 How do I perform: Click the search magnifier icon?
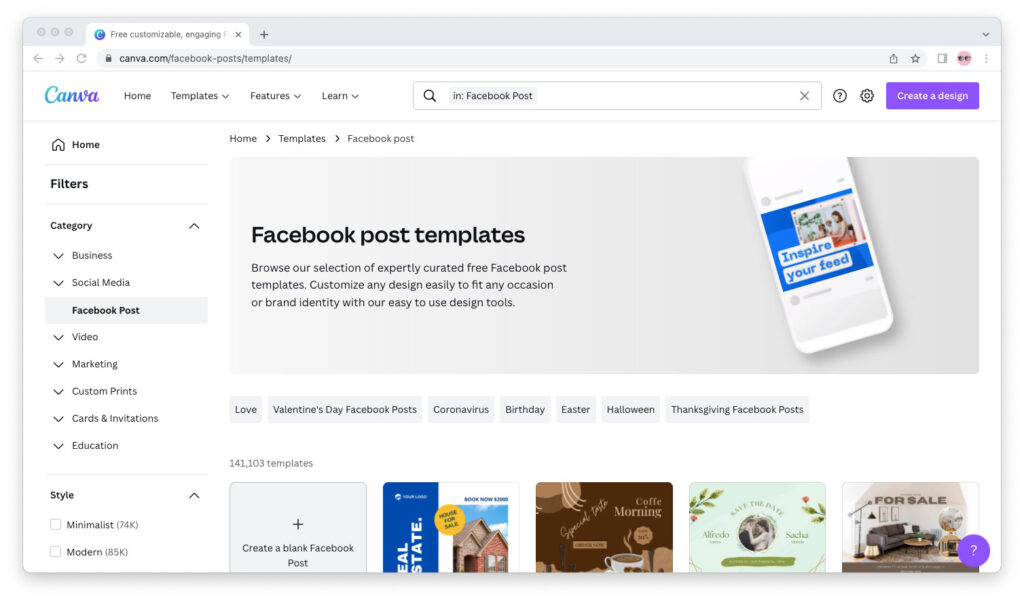pos(429,95)
